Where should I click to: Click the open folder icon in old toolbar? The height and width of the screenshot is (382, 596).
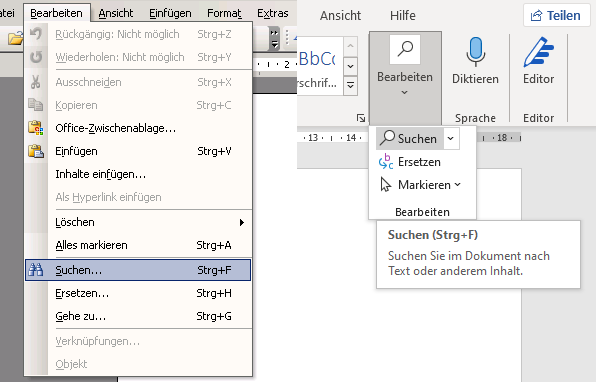[x=15, y=38]
